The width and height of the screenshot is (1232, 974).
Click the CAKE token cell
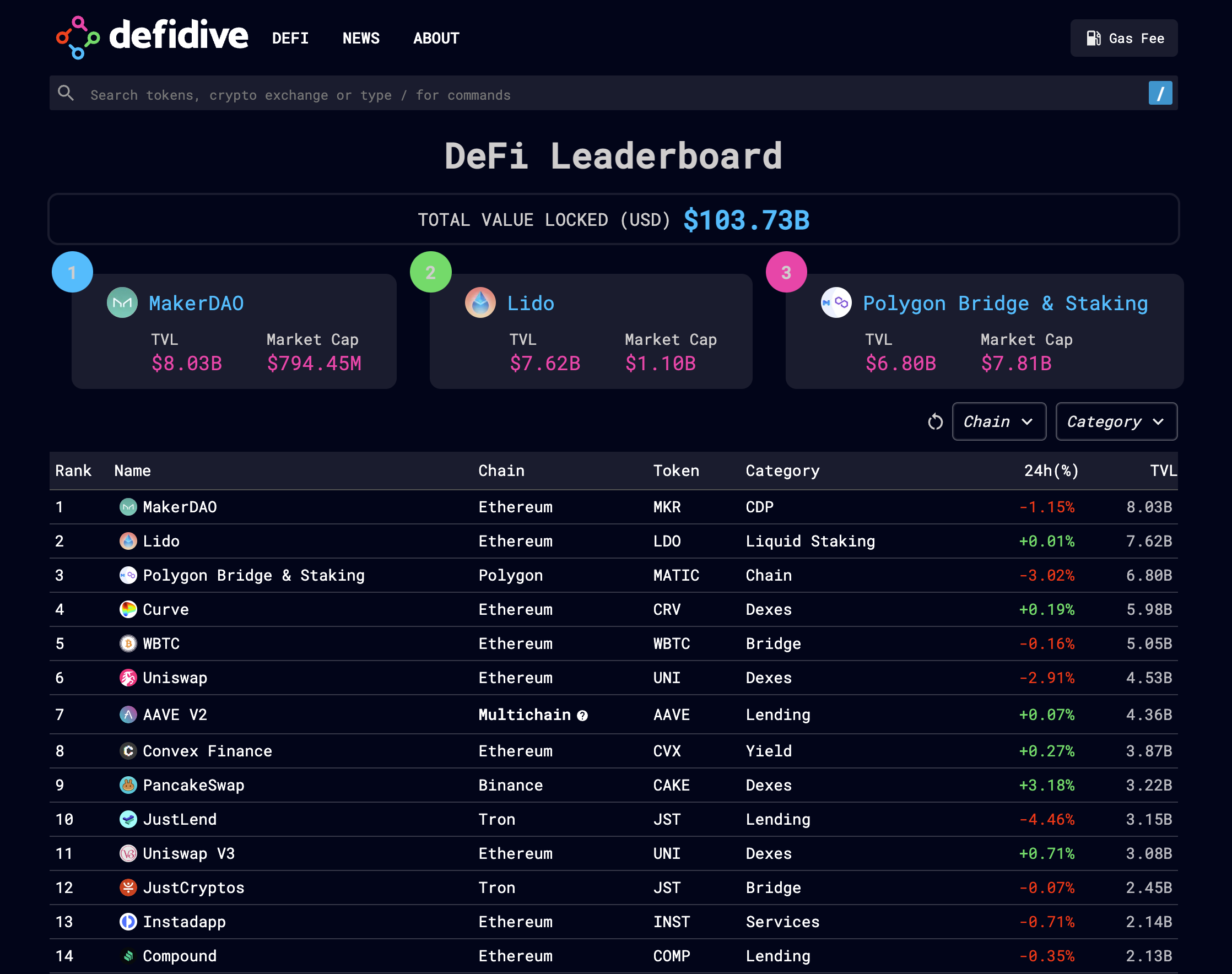tap(671, 785)
